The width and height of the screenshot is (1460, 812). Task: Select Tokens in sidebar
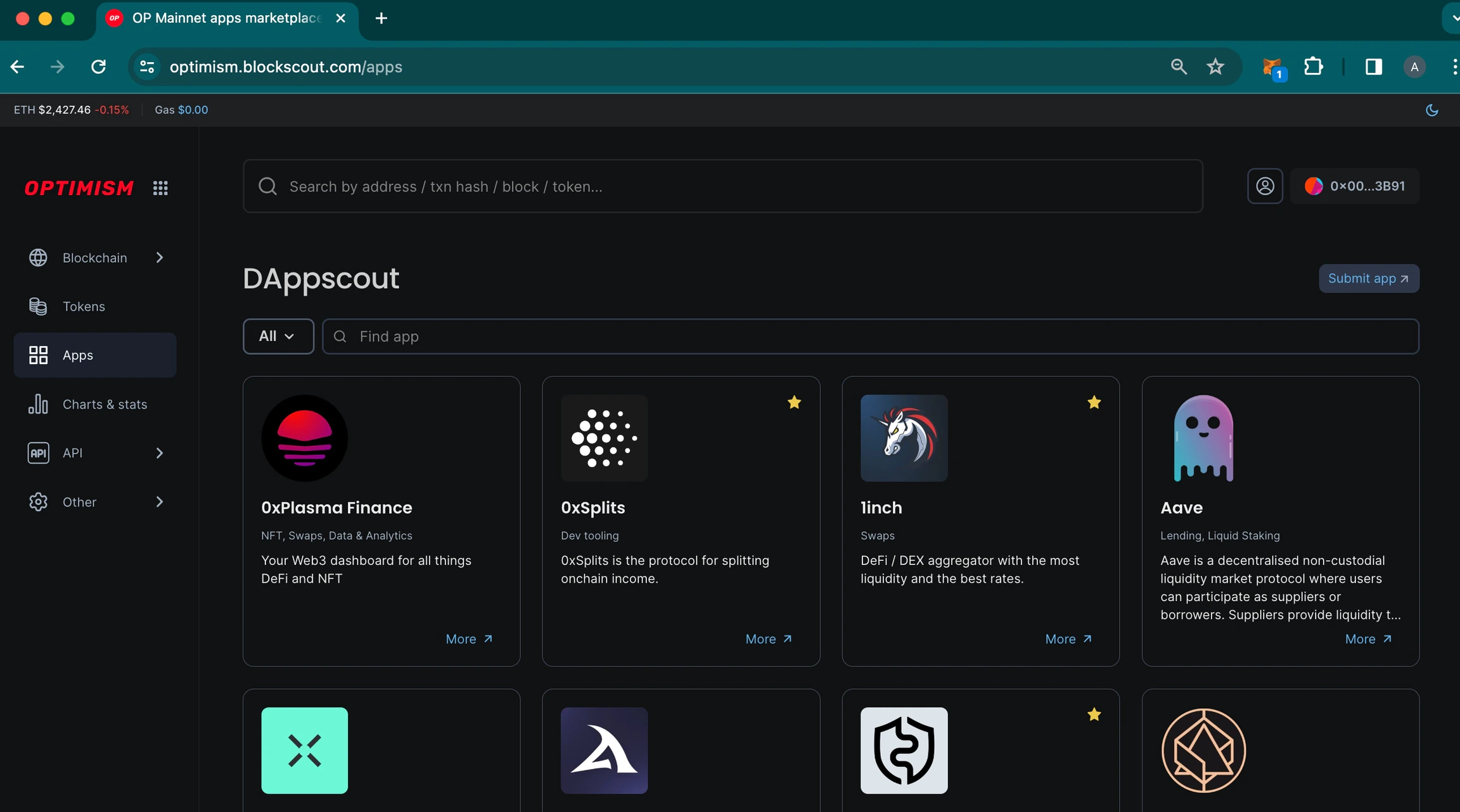pyautogui.click(x=84, y=307)
